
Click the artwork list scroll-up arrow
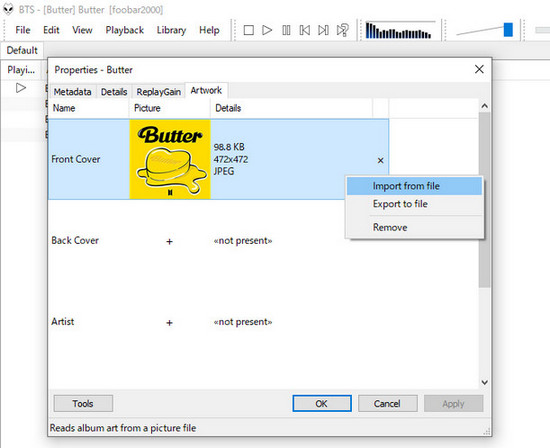(x=484, y=106)
